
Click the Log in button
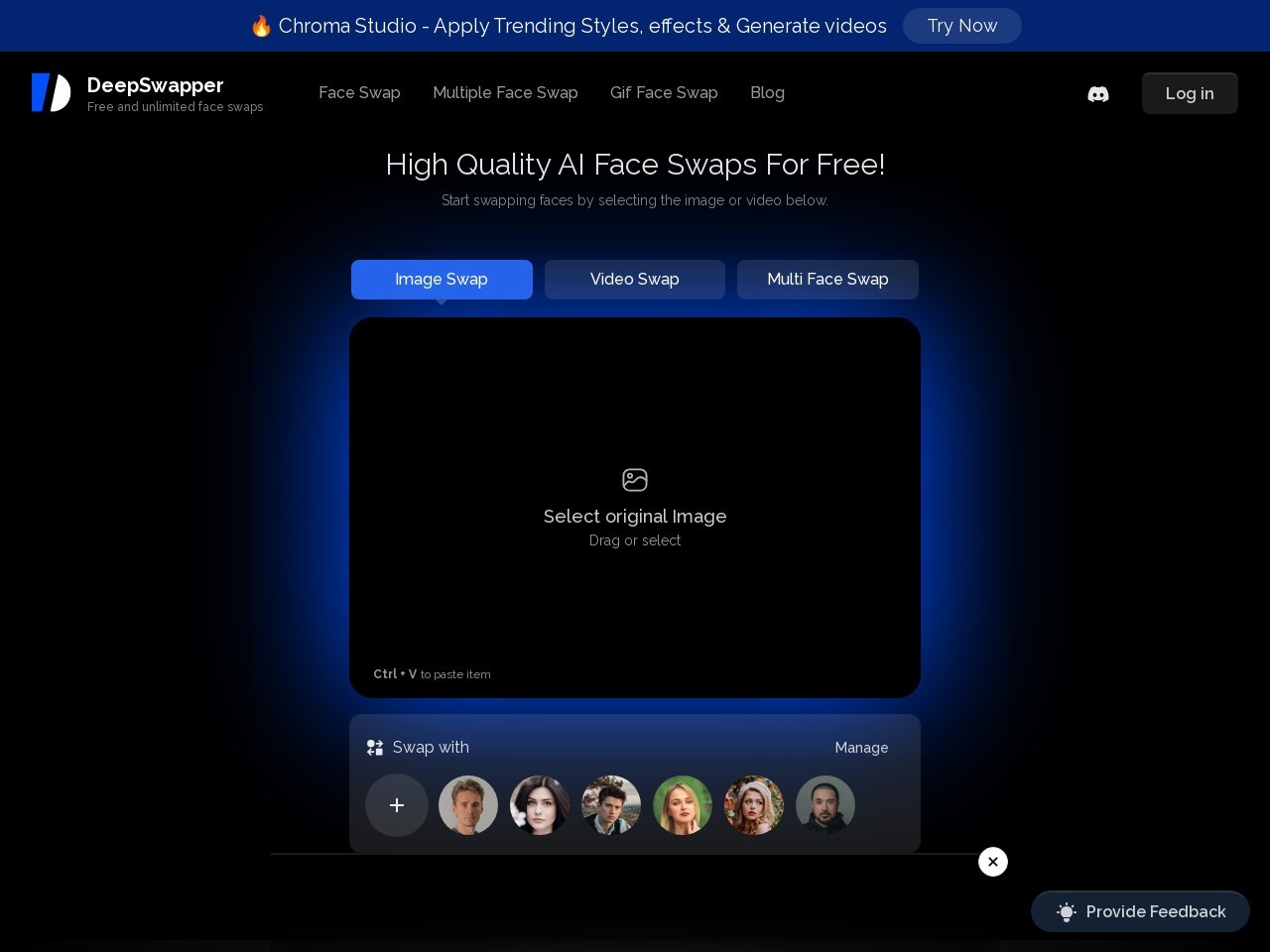[x=1190, y=93]
